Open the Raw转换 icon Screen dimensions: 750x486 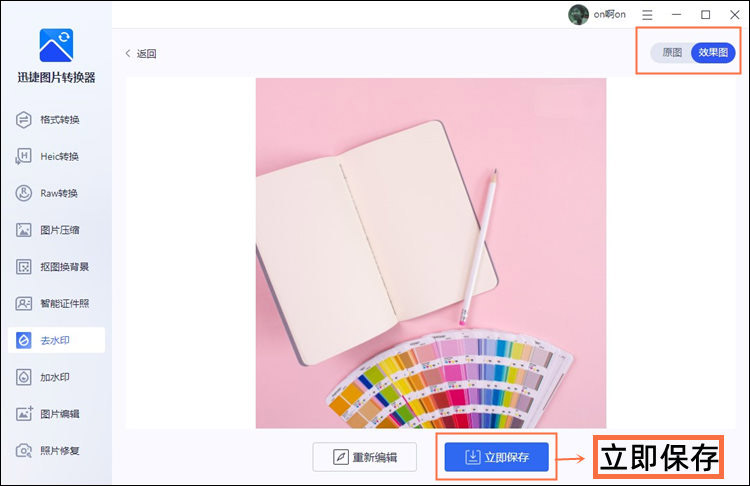click(23, 193)
